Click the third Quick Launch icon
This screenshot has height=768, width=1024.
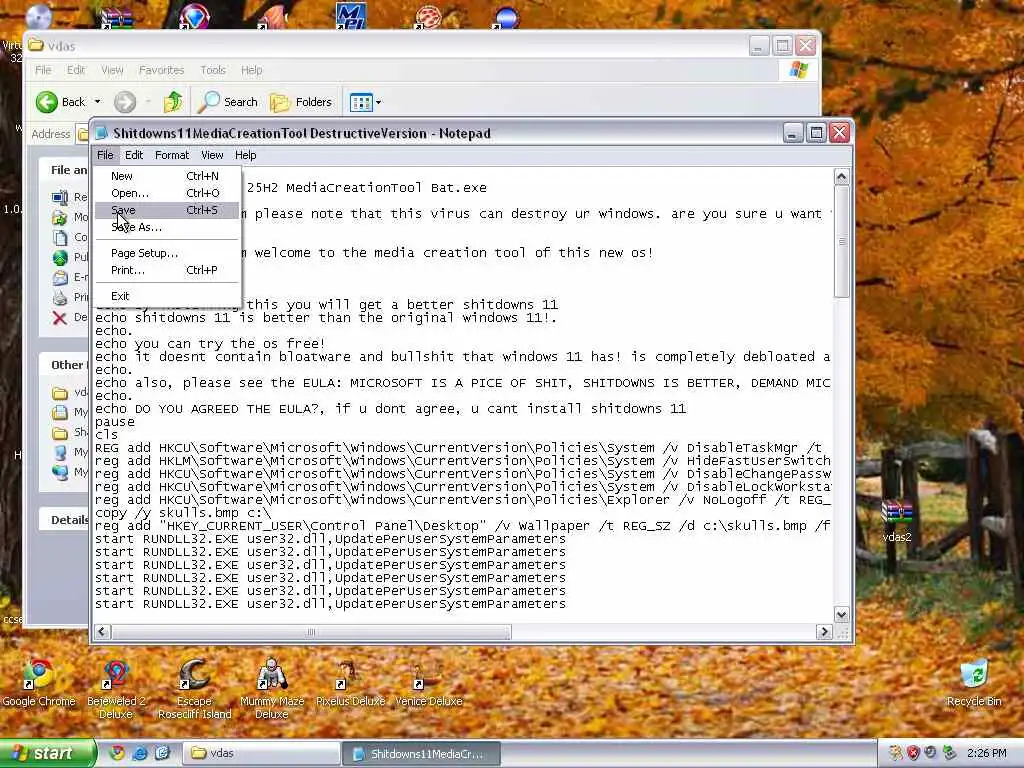pyautogui.click(x=163, y=754)
